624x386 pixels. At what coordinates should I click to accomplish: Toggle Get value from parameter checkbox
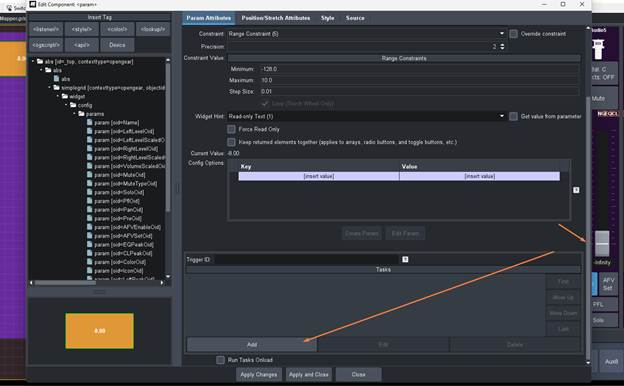[513, 116]
